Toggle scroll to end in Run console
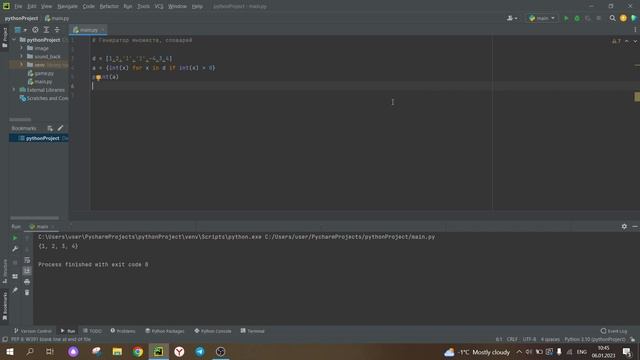Screen dimensions: 640x360 (x=27, y=271)
